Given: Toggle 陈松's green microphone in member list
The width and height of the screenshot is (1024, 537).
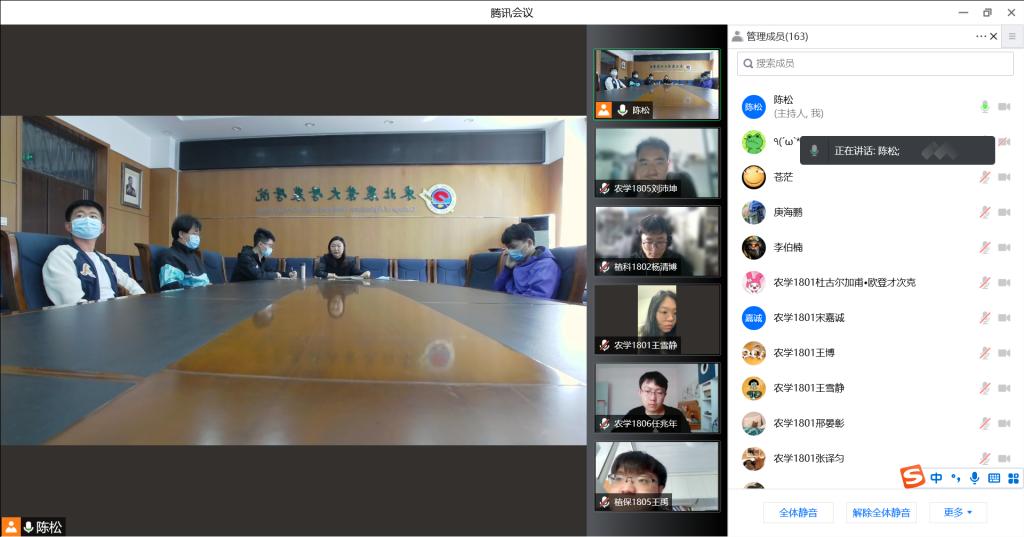Looking at the screenshot, I should tap(984, 107).
